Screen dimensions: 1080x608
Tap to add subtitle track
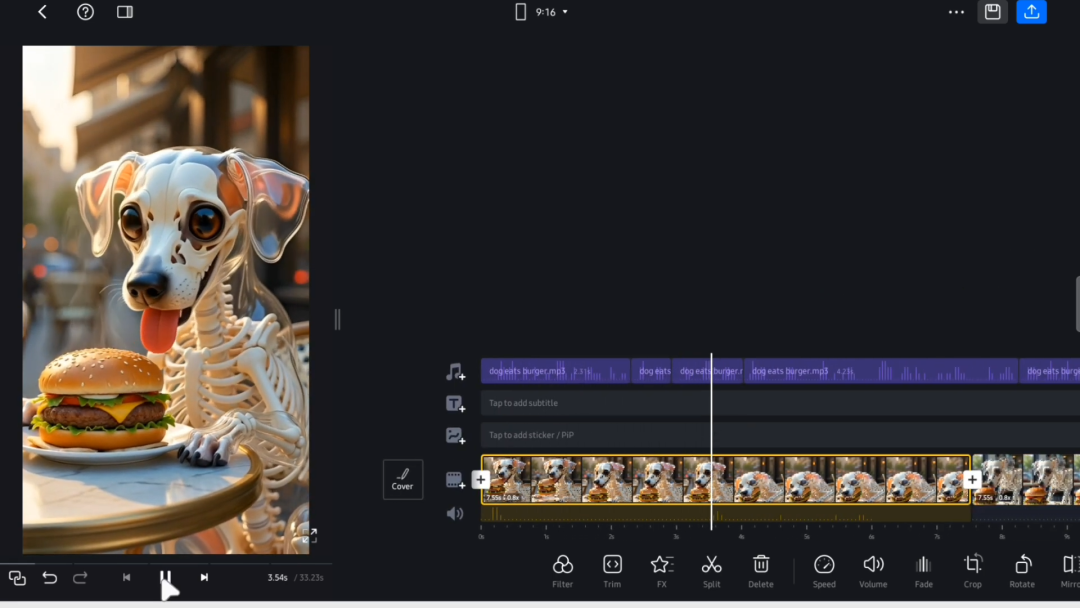(700, 403)
